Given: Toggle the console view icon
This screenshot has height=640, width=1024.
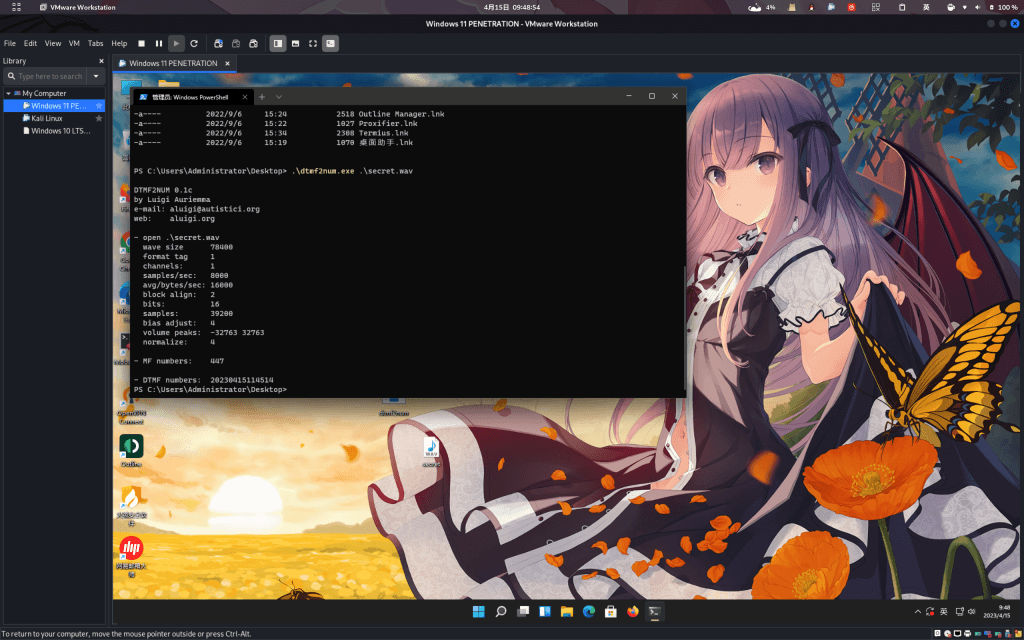Looking at the screenshot, I should [330, 44].
